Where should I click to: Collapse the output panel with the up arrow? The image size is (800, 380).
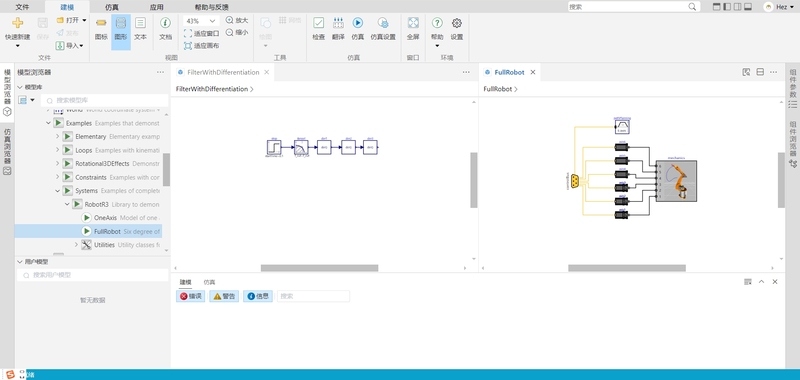click(x=761, y=282)
